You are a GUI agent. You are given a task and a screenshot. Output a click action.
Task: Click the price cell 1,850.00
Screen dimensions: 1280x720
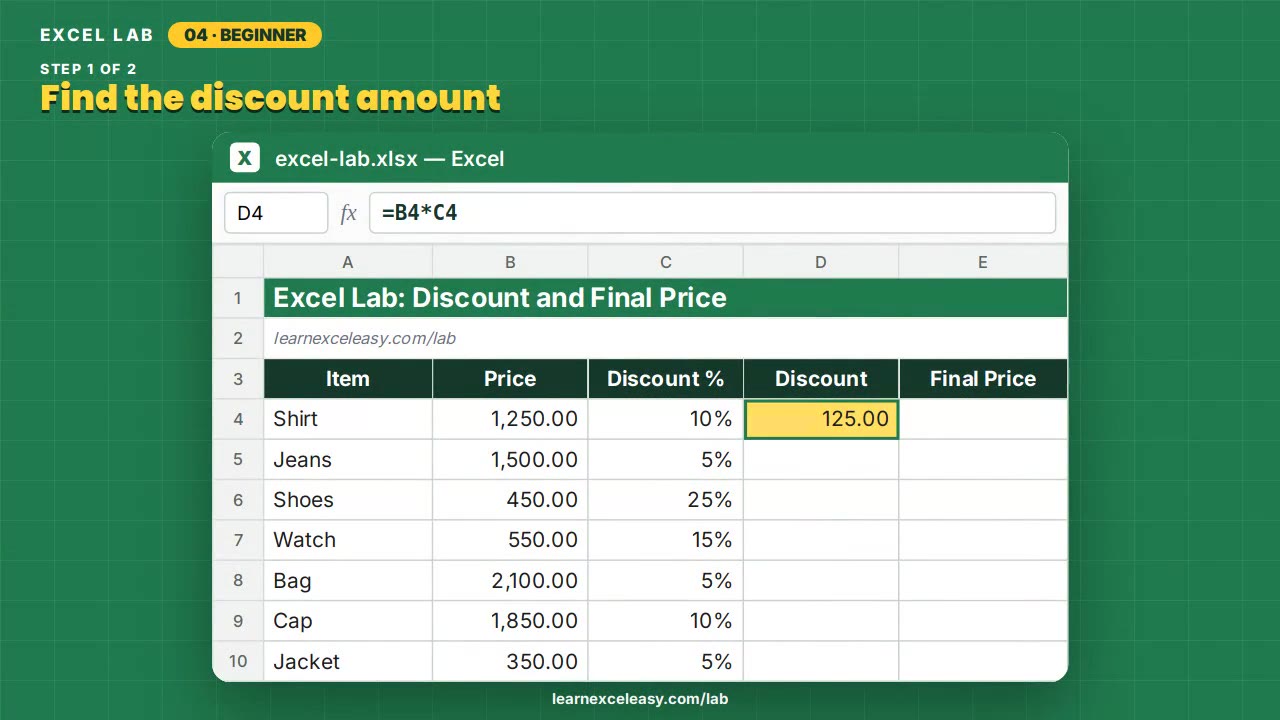[510, 621]
